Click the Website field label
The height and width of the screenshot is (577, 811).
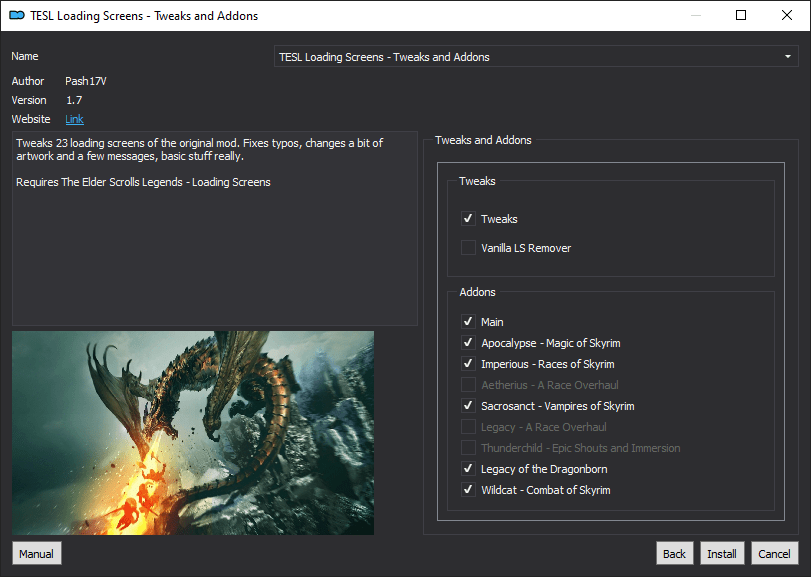tap(31, 119)
